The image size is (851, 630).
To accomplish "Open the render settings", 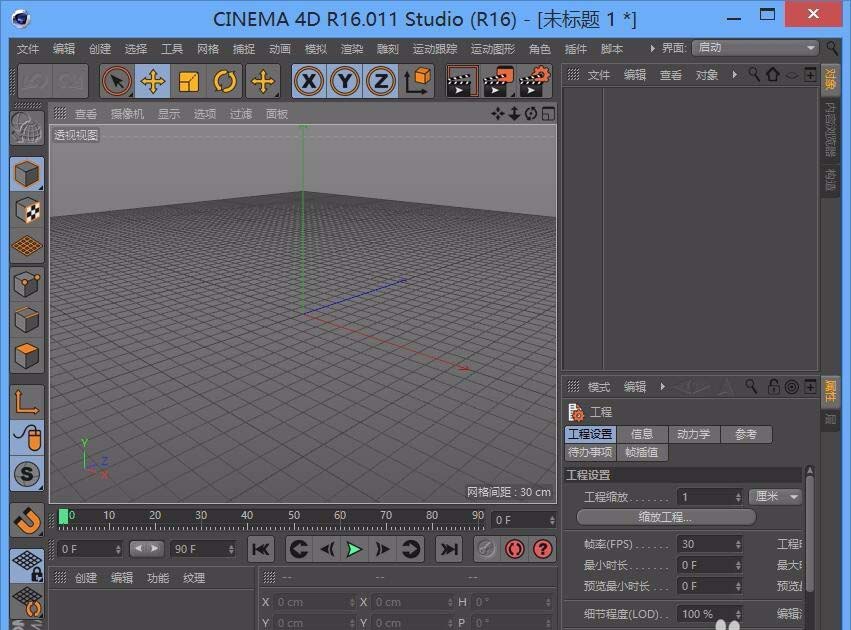I will pos(533,79).
